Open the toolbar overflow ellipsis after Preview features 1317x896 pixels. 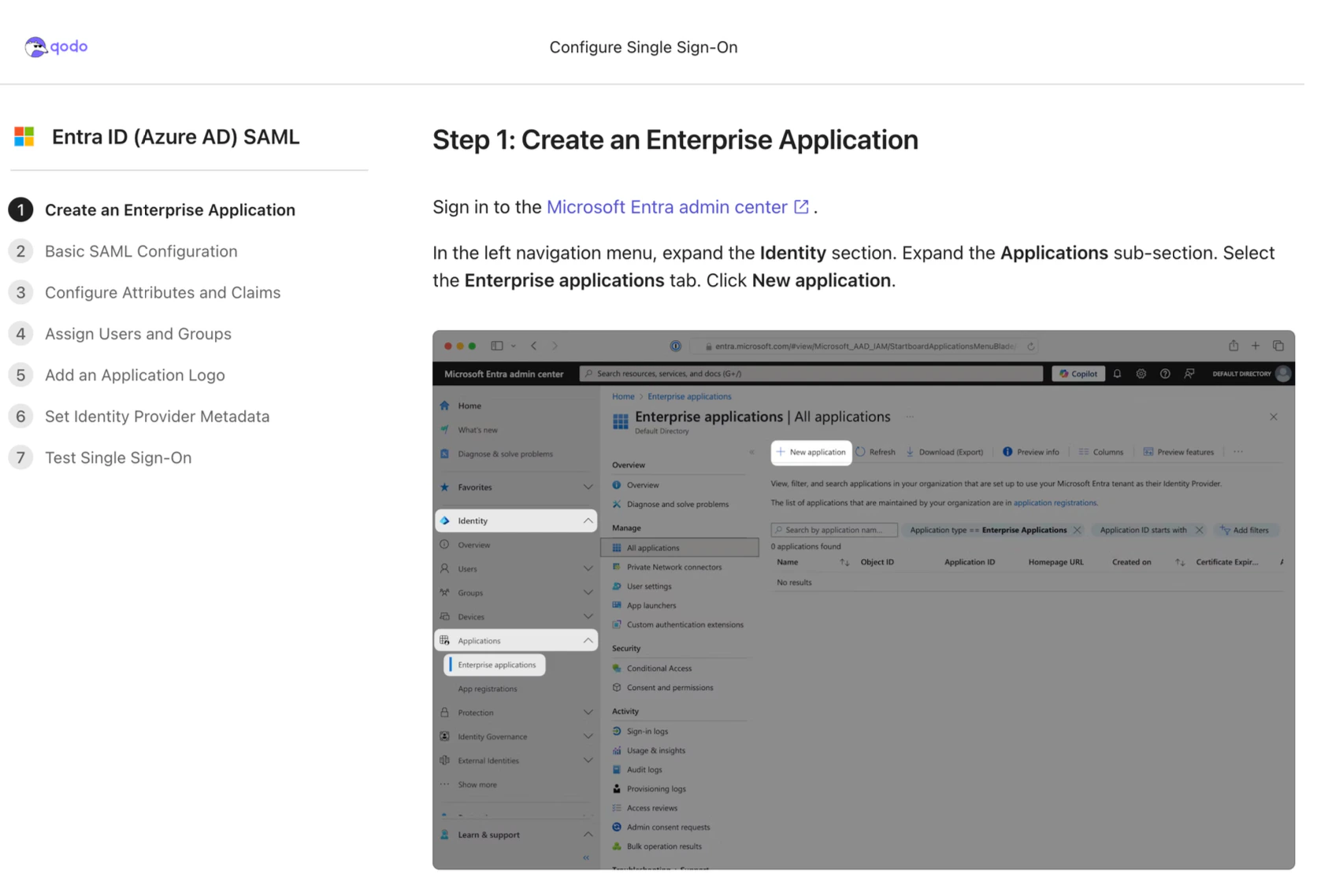(1238, 452)
